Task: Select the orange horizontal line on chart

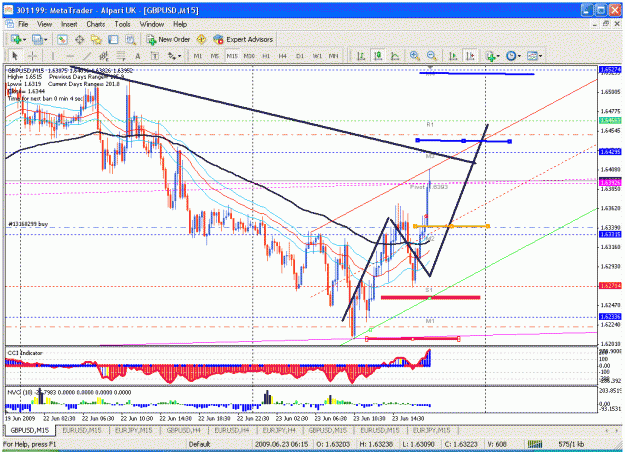Action: coord(452,226)
